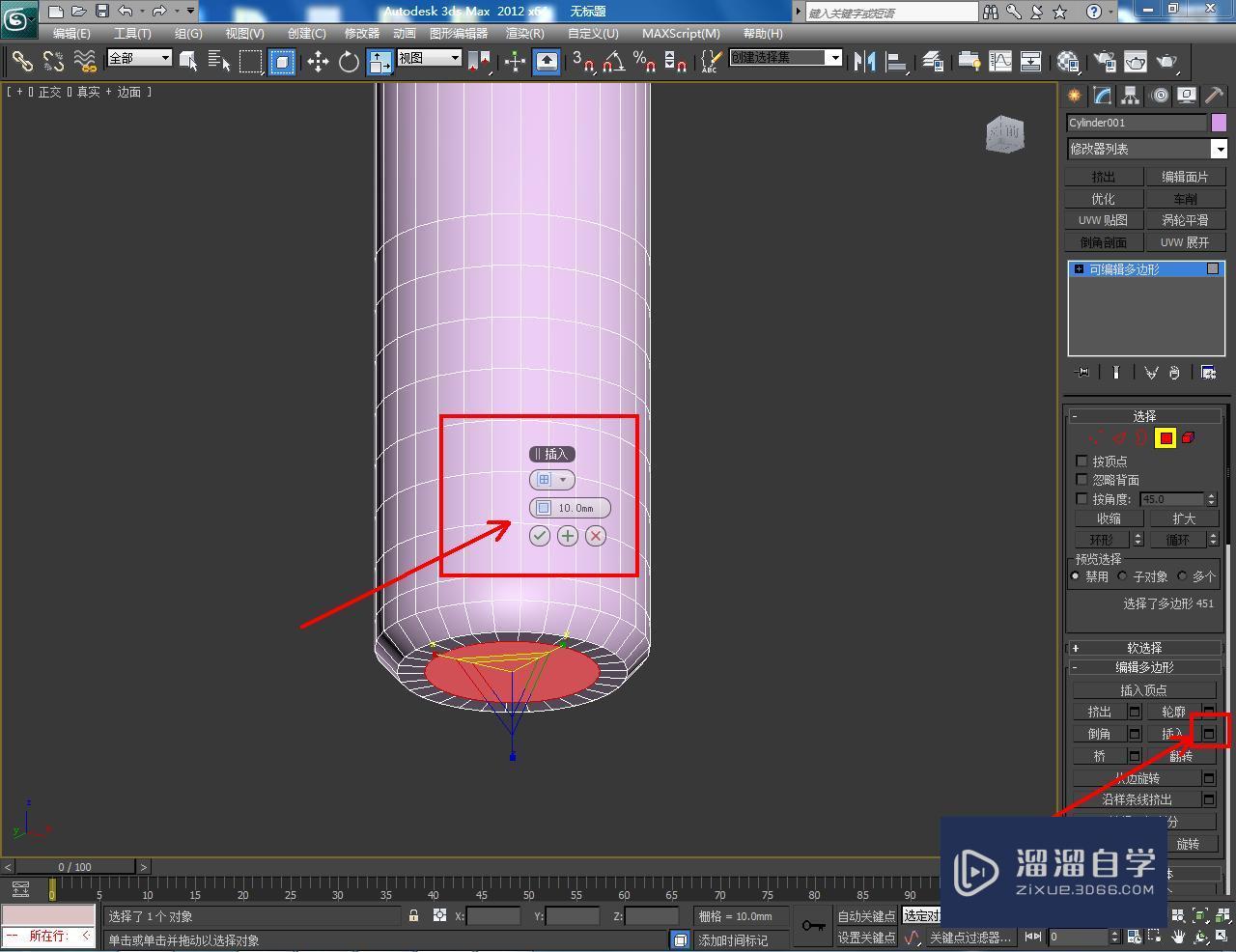Expand 可编辑多边形 modifier stack entry

(x=1079, y=269)
